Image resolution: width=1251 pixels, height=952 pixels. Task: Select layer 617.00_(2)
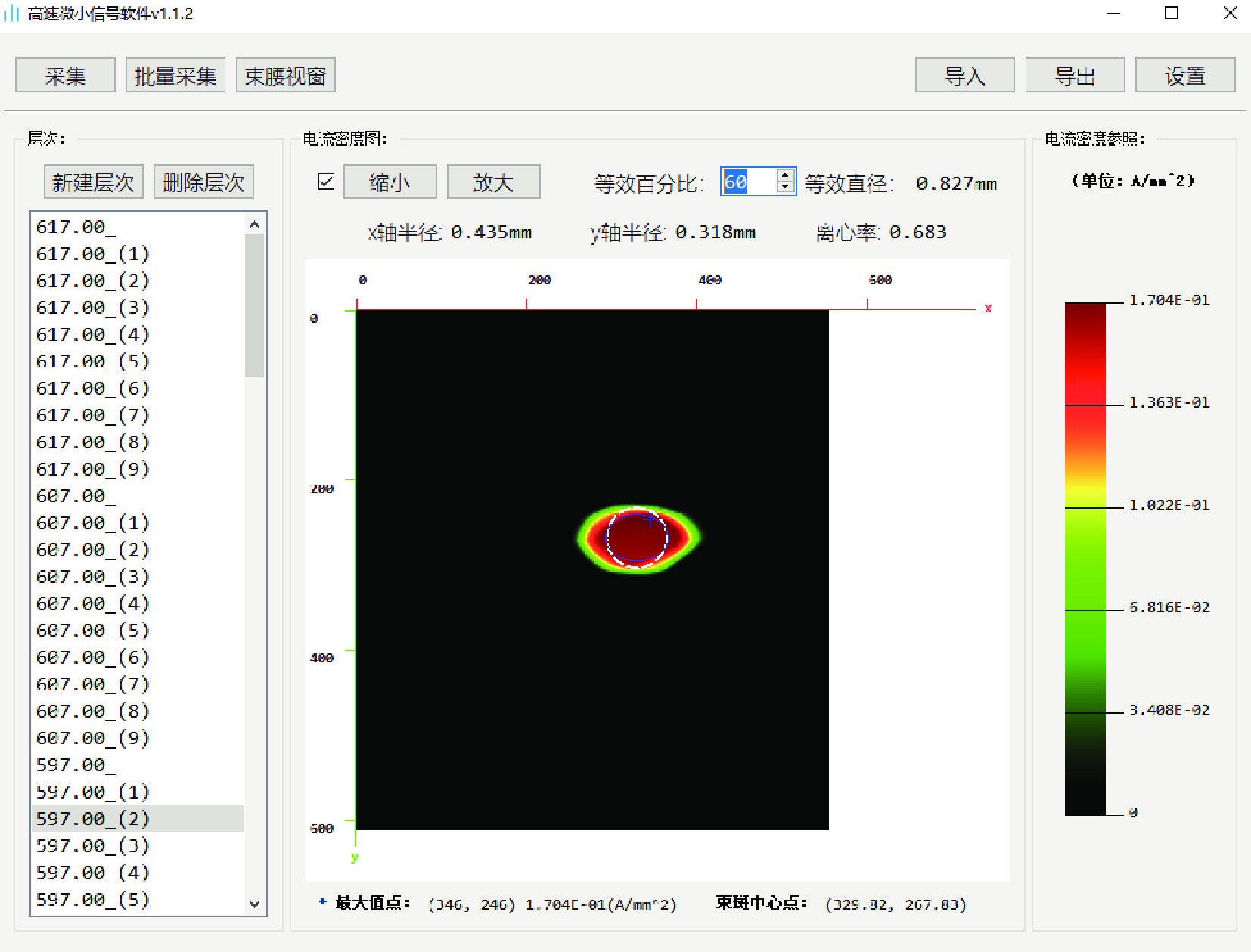coord(138,281)
